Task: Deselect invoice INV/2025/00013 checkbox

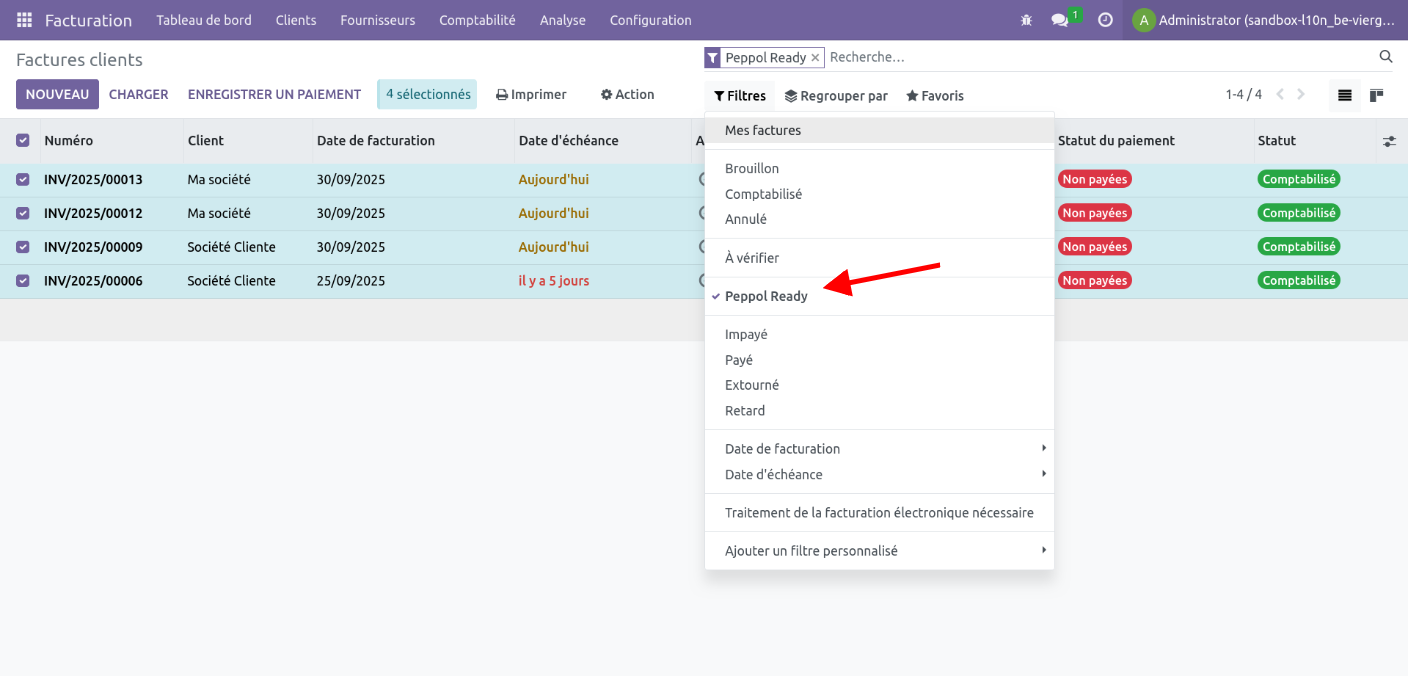Action: (23, 180)
